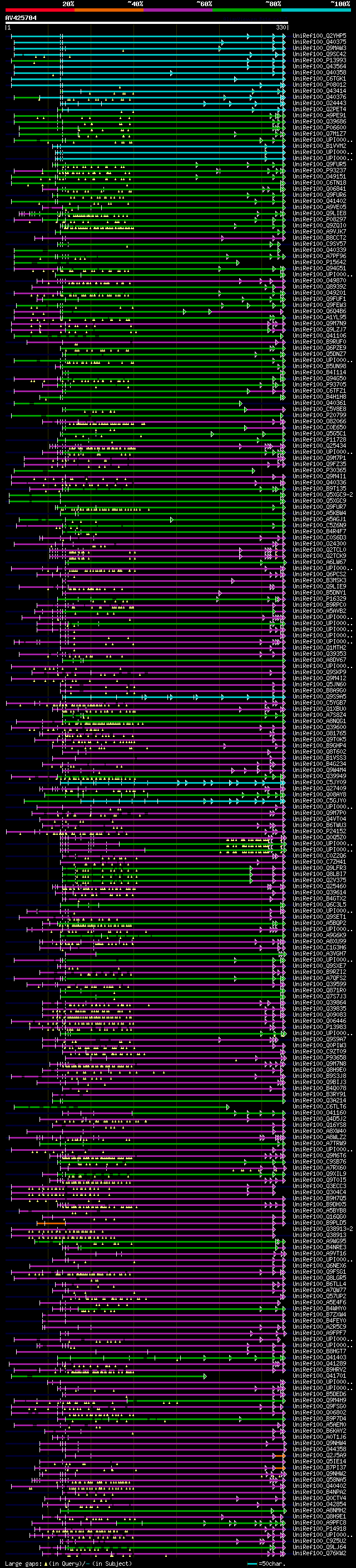
Task: Click the purple ~60% segment of the color scale
Action: pos(179,10)
